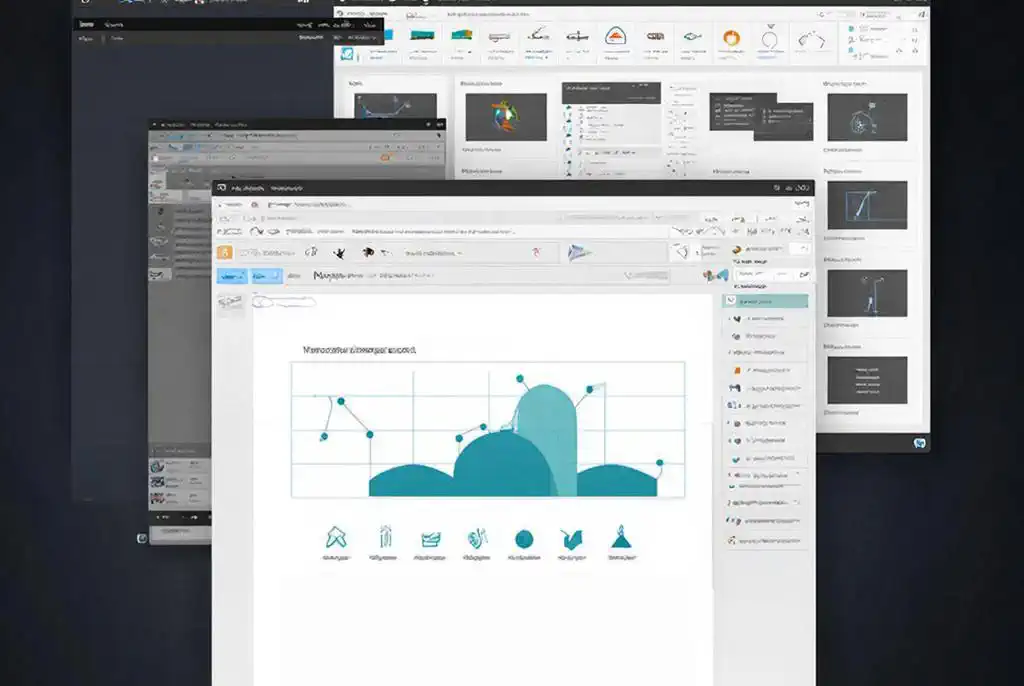Click the teal fish-shaped icon in the back ribbon
1024x686 pixels.
690,39
